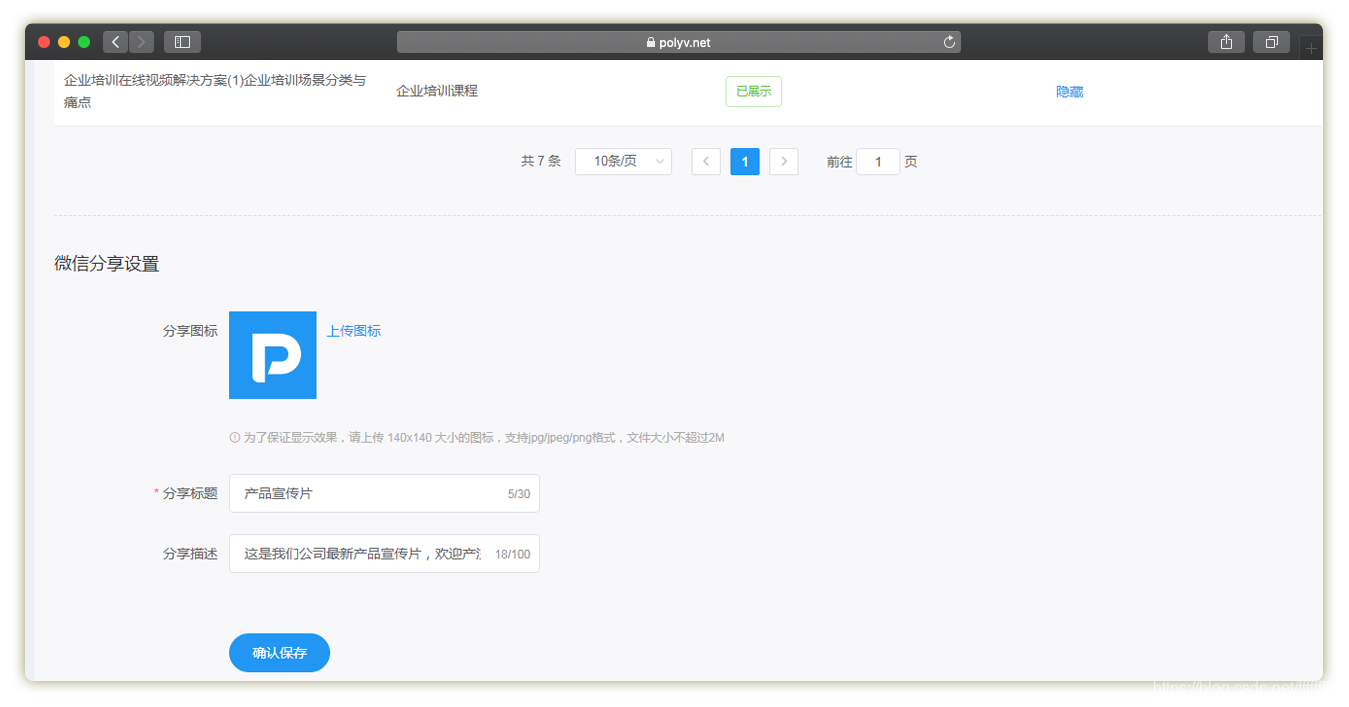Click Safari forward navigation arrow

[x=142, y=42]
